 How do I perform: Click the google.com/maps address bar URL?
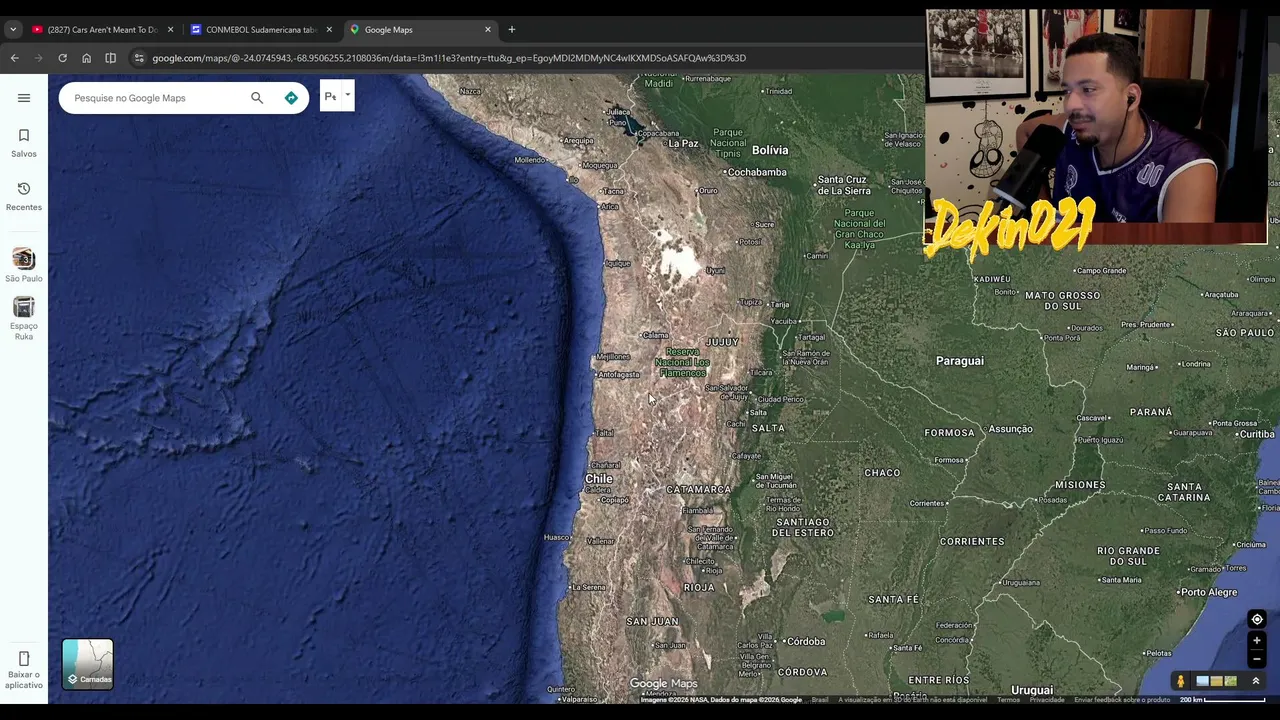tap(449, 58)
